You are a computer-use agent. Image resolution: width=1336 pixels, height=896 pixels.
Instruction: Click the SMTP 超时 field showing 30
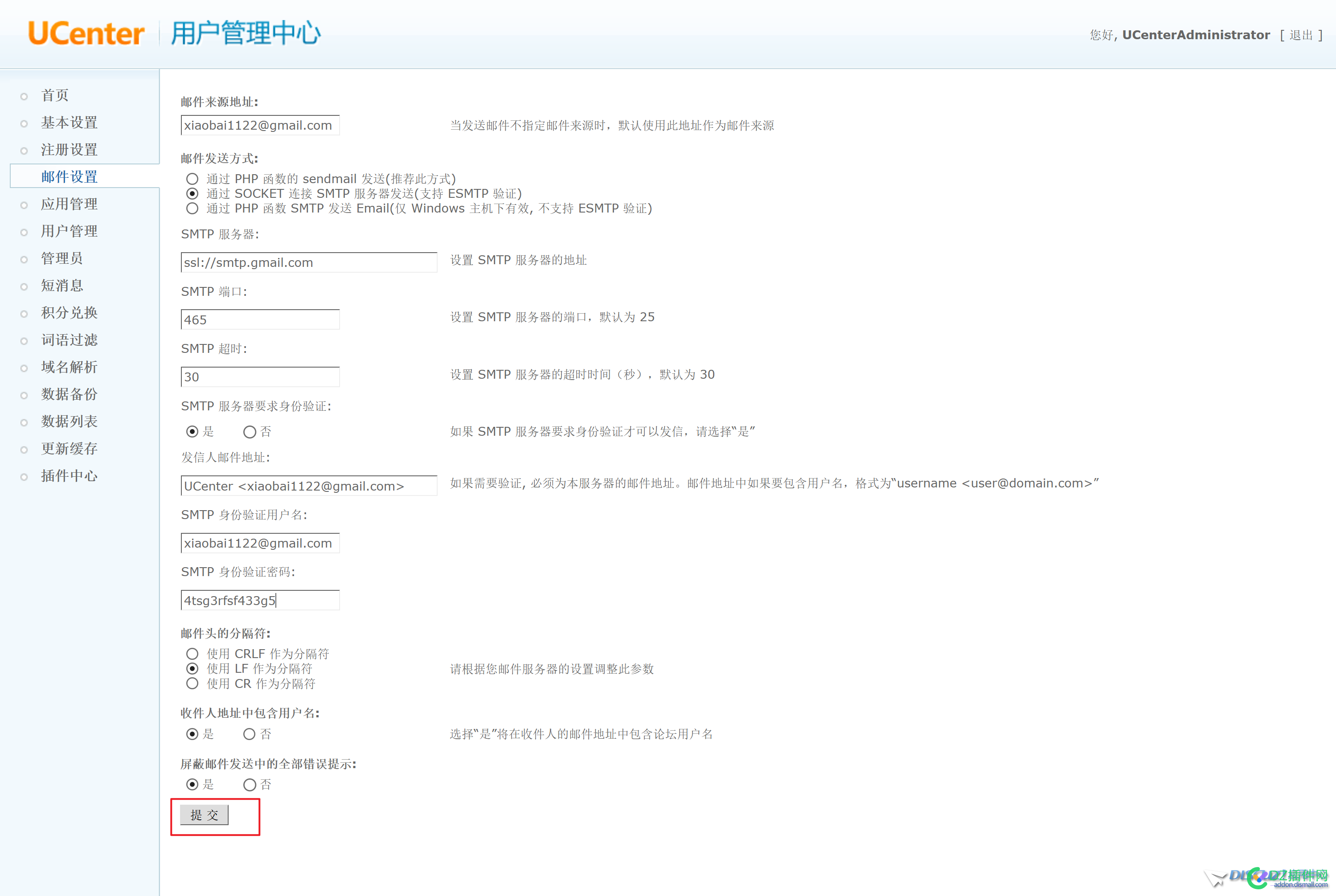pyautogui.click(x=260, y=376)
